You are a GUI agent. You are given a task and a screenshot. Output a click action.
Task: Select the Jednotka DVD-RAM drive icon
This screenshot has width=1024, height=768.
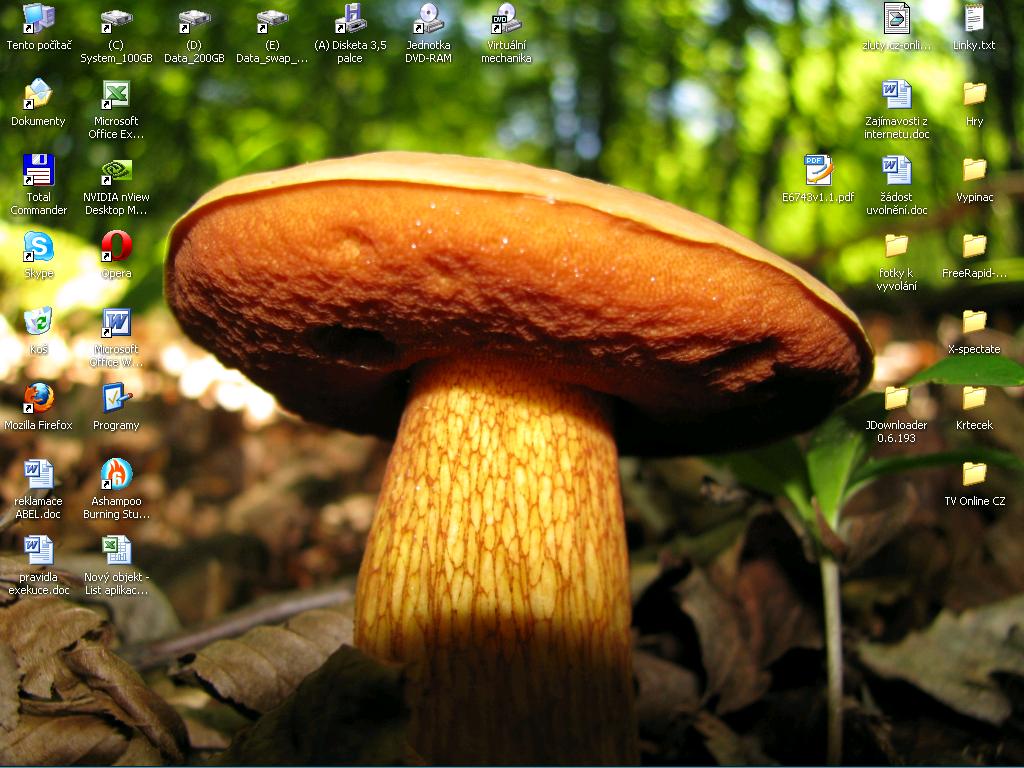[428, 19]
